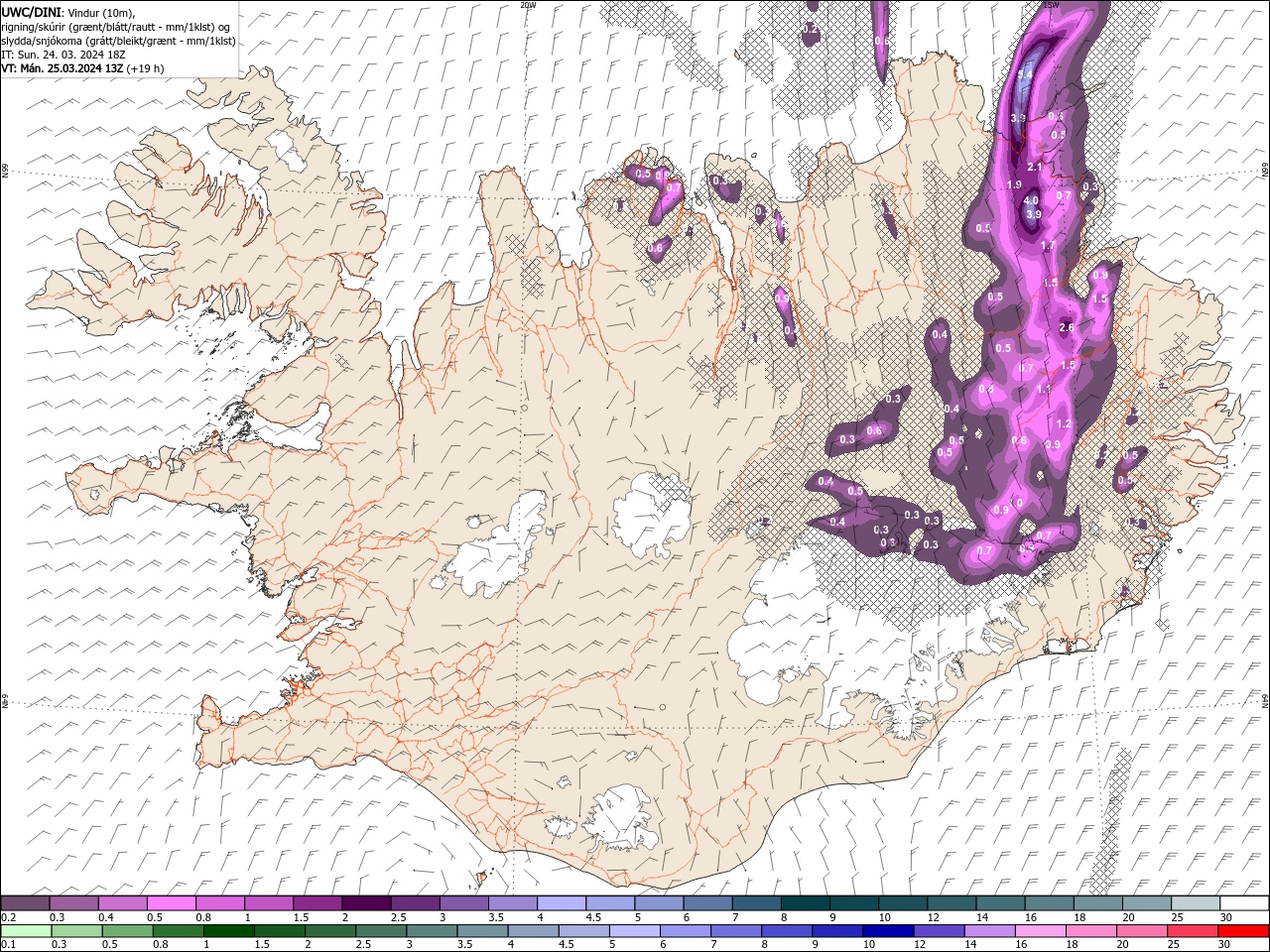Click the light pink swatch at 16 in lower legend

click(1040, 931)
